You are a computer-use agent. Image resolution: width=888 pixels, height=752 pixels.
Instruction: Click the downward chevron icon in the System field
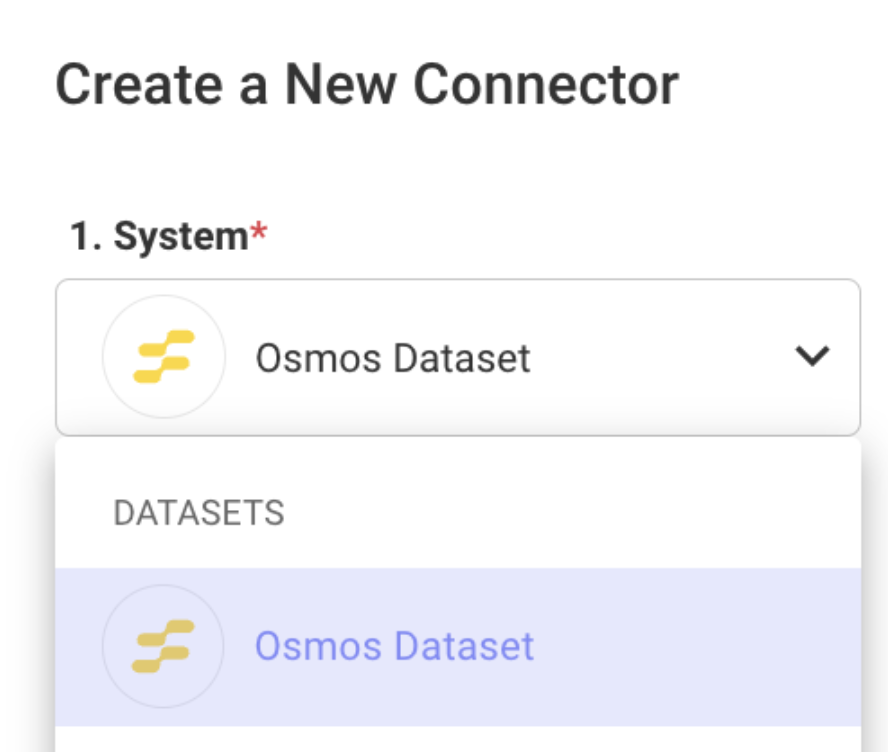click(811, 356)
